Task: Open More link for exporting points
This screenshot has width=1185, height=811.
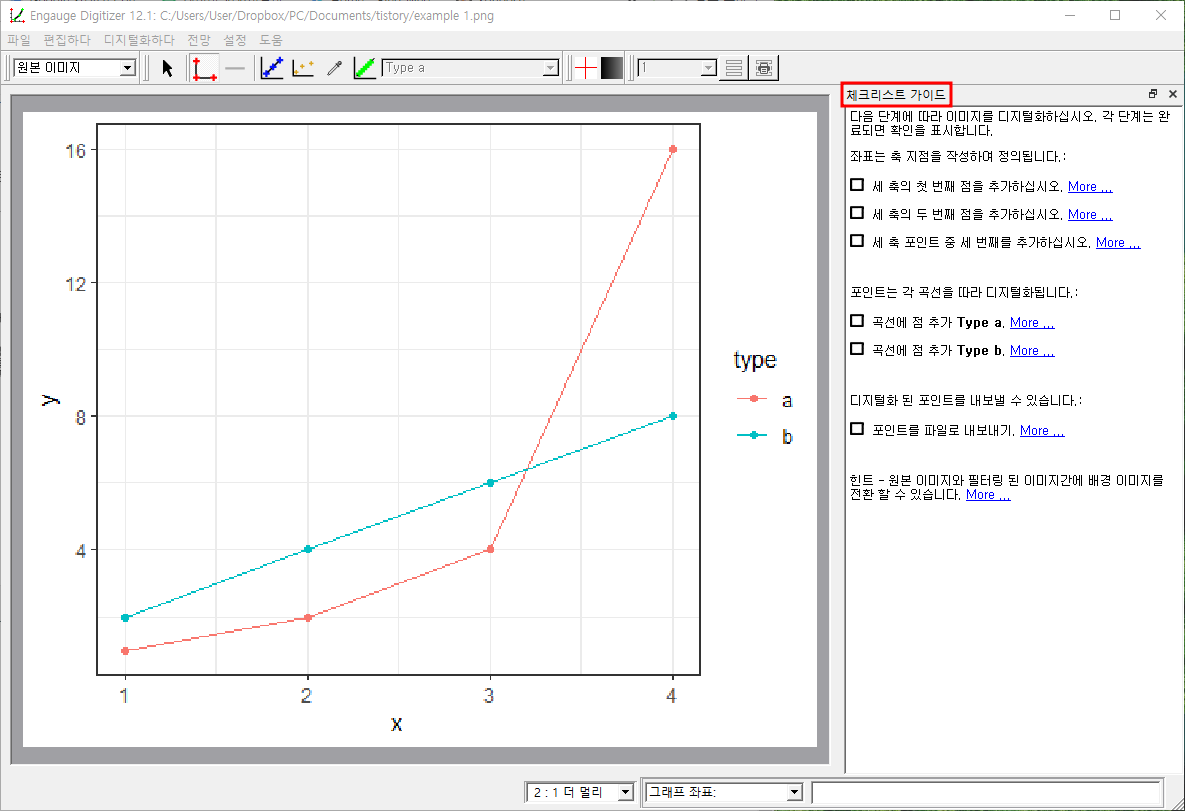Action: (x=1041, y=431)
